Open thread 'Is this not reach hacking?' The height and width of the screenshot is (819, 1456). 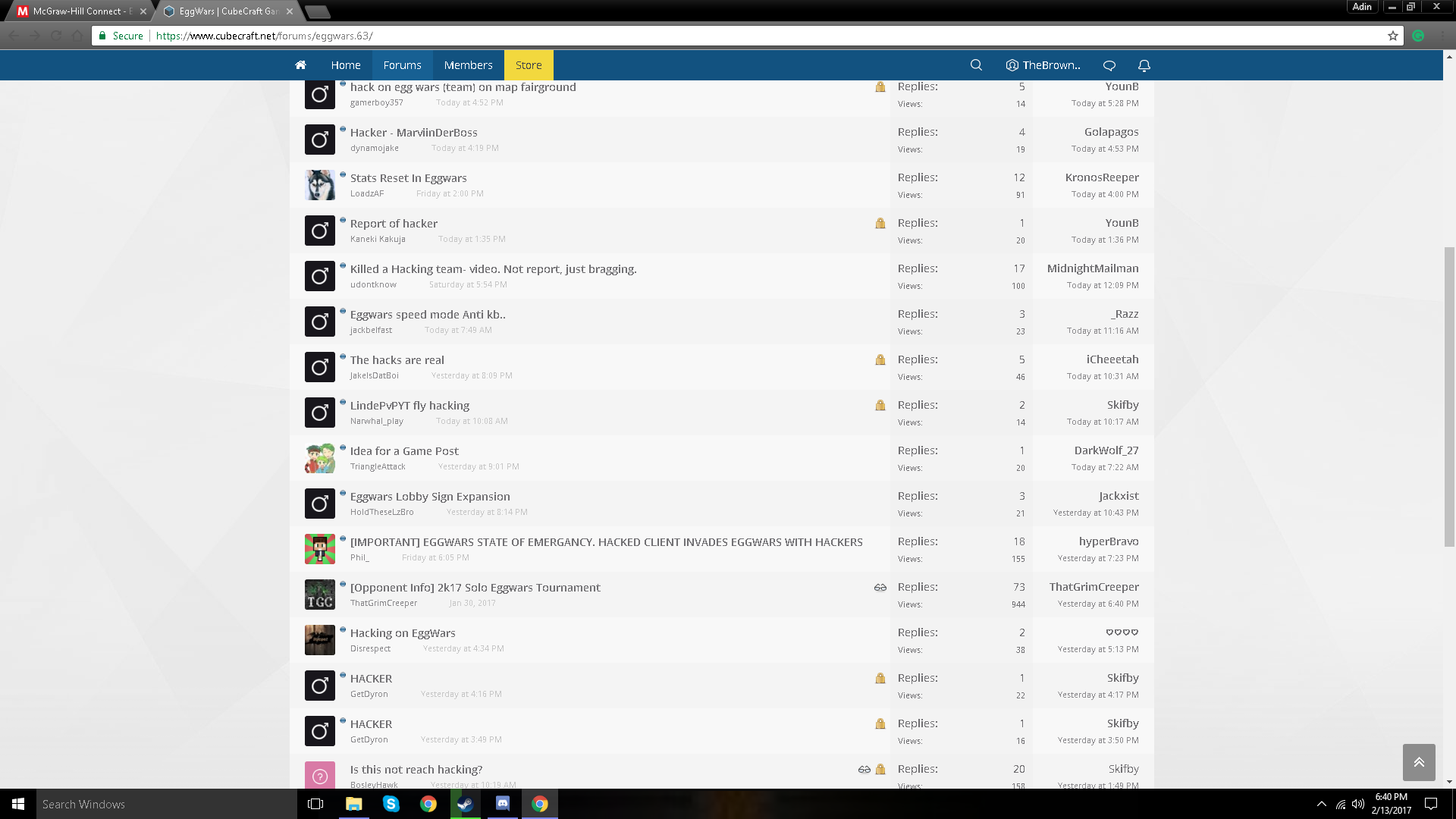[x=416, y=770]
